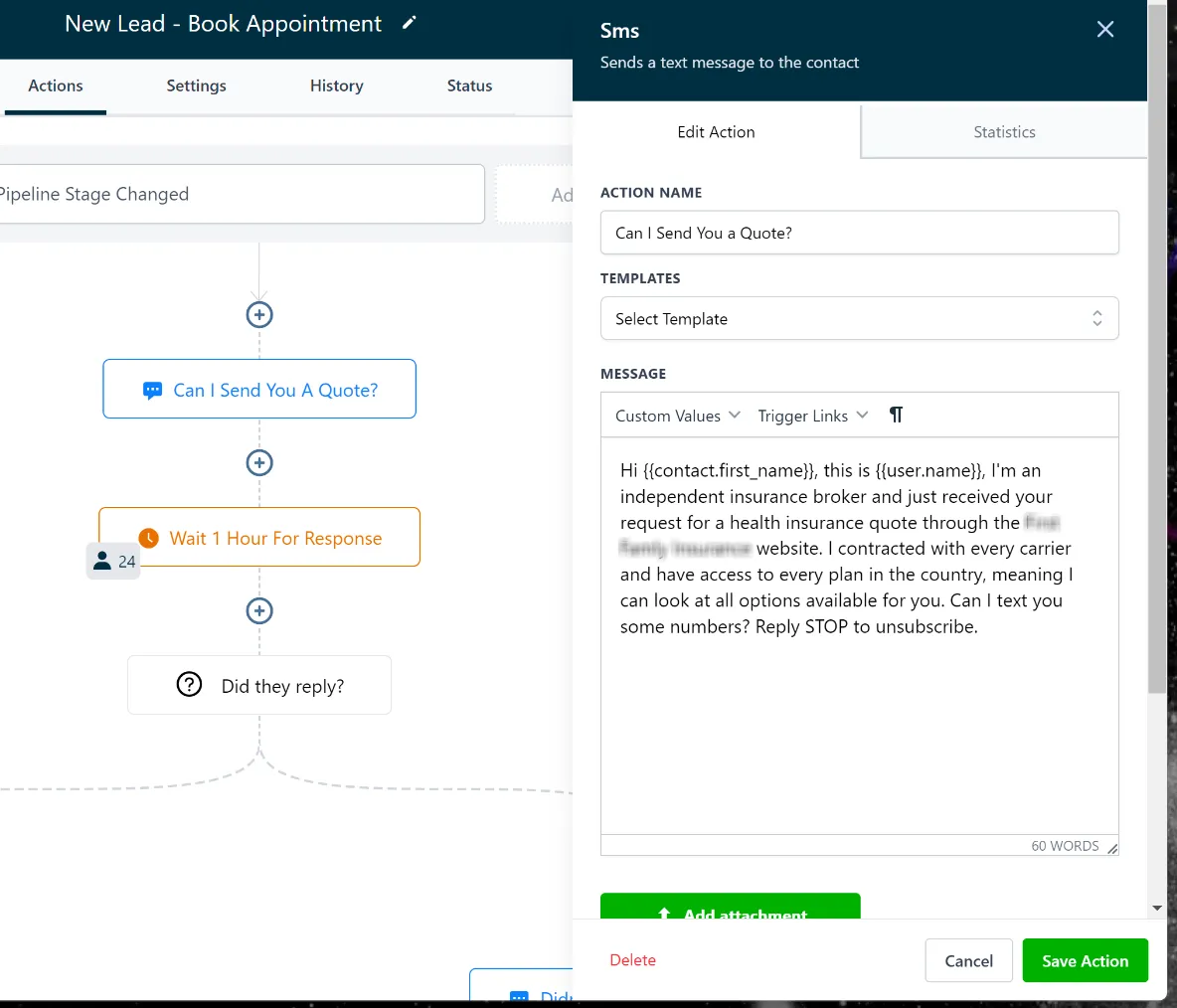Viewport: 1177px width, 1008px height.
Task: Close the Sms panel with X
Action: click(1105, 29)
